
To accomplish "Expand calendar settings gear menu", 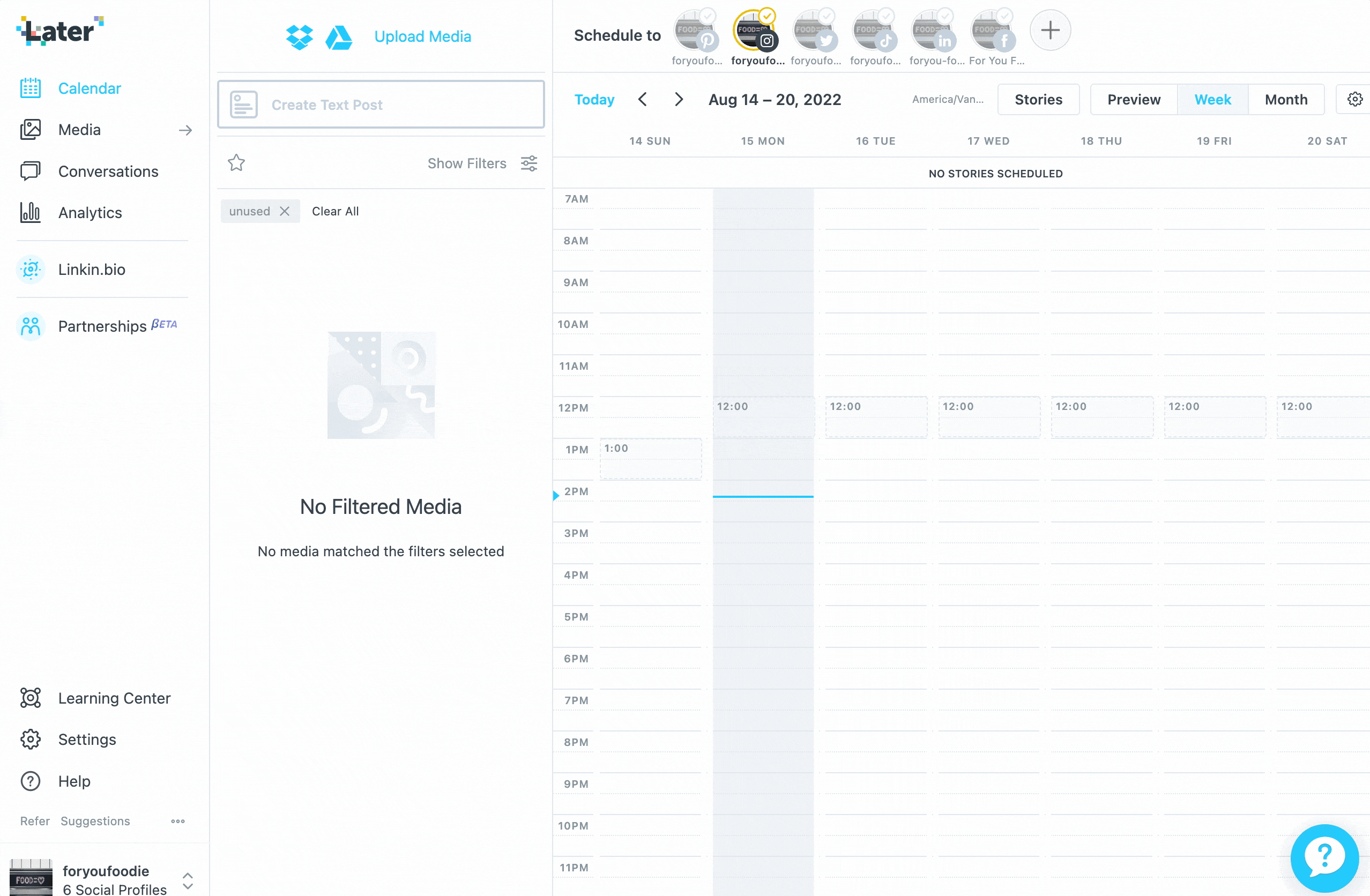I will [1355, 99].
